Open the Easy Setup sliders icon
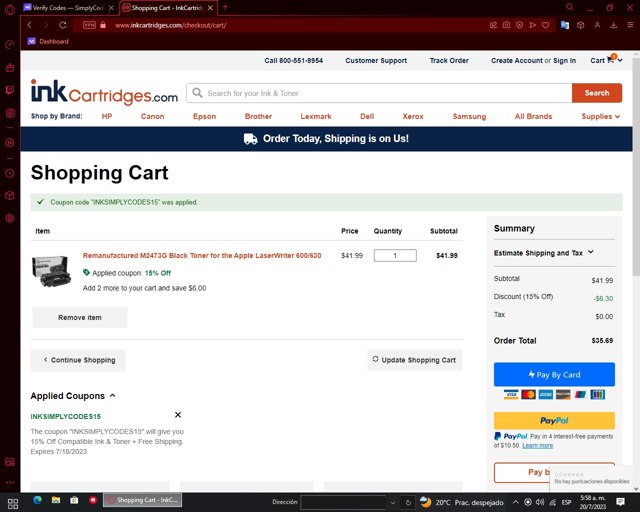This screenshot has width=640, height=512. 630,25
